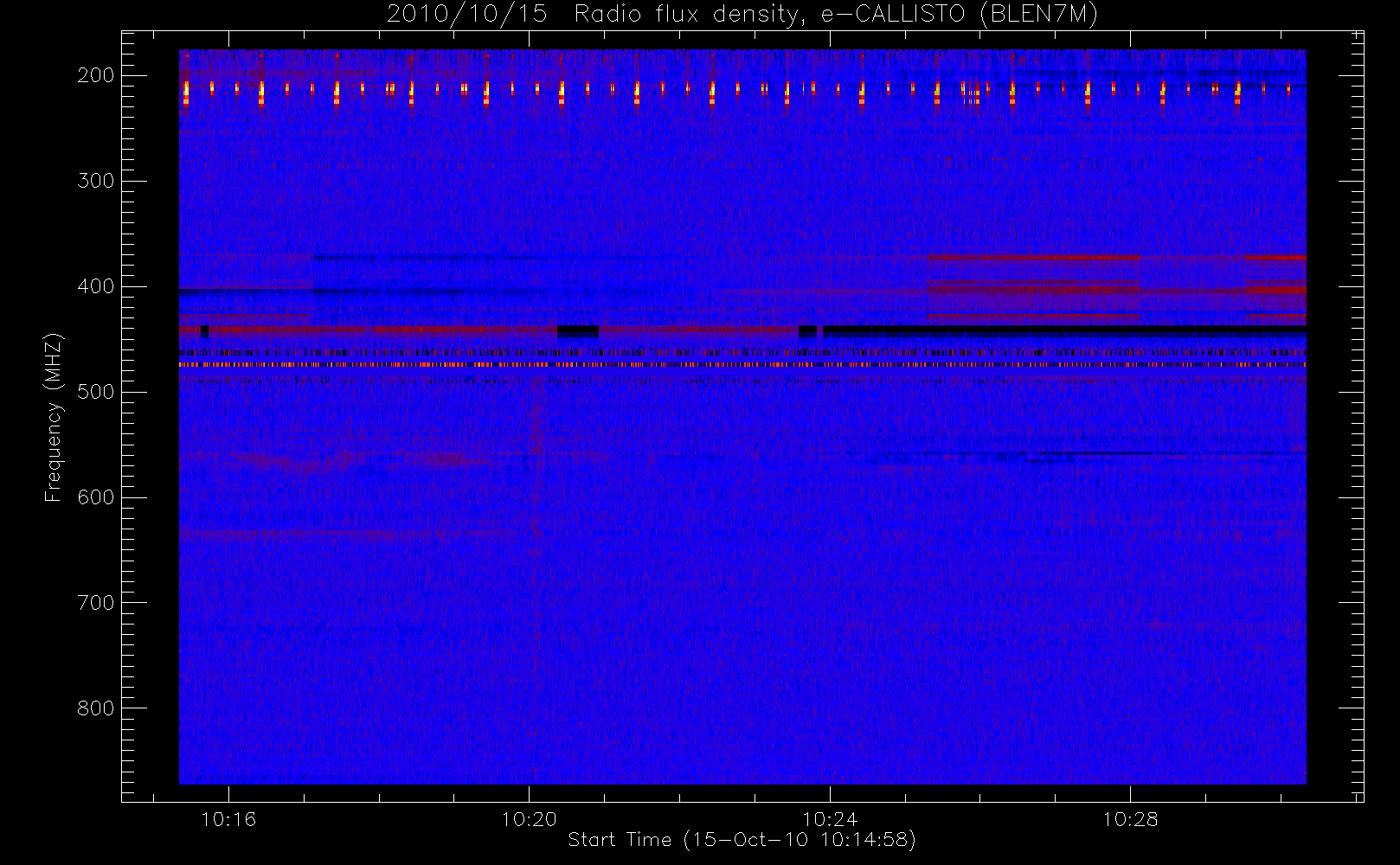Click the 600 frequency tick label
The height and width of the screenshot is (865, 1400).
pyautogui.click(x=95, y=497)
